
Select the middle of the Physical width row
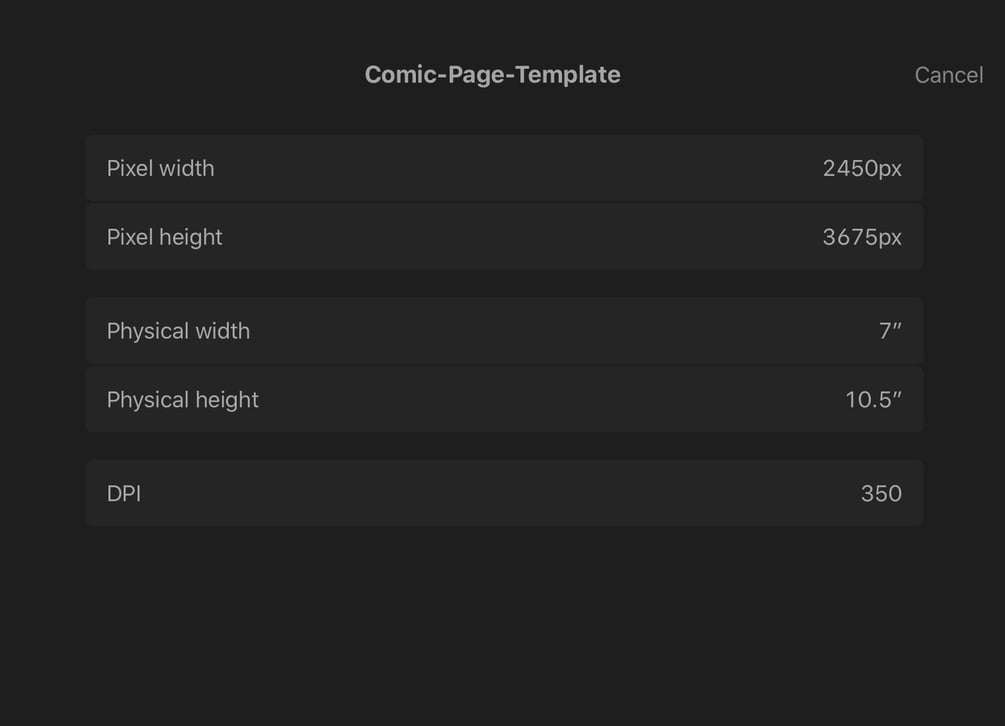pos(504,331)
